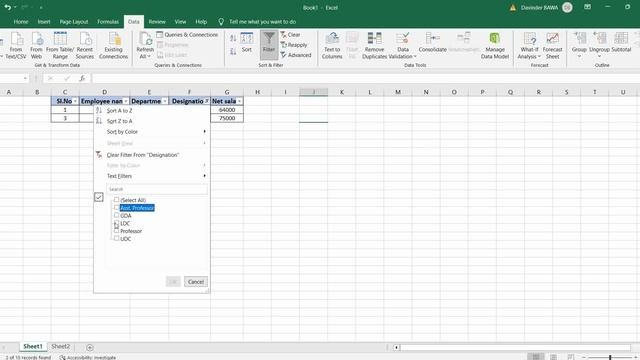640x360 pixels.
Task: Open Department filter dropdown
Action: (165, 101)
